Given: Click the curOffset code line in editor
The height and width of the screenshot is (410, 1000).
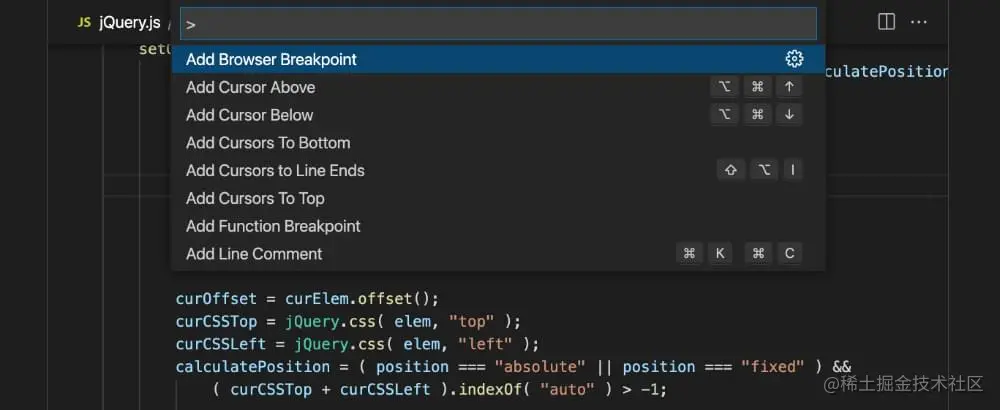Looking at the screenshot, I should (307, 298).
